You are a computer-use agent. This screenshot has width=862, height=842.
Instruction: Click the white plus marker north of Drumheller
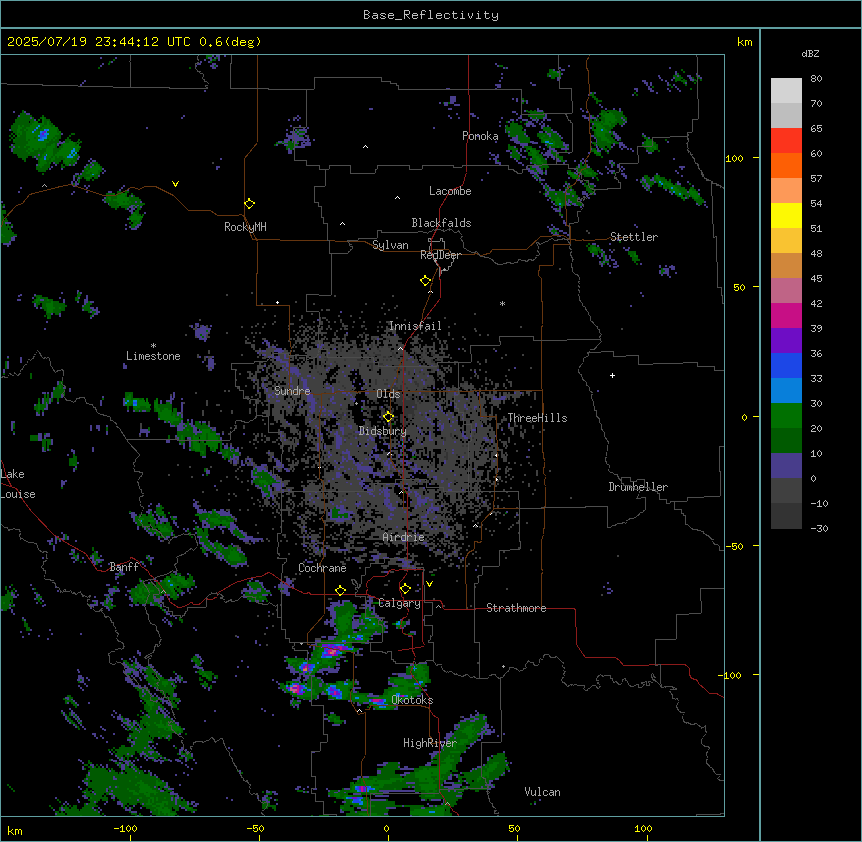612,375
